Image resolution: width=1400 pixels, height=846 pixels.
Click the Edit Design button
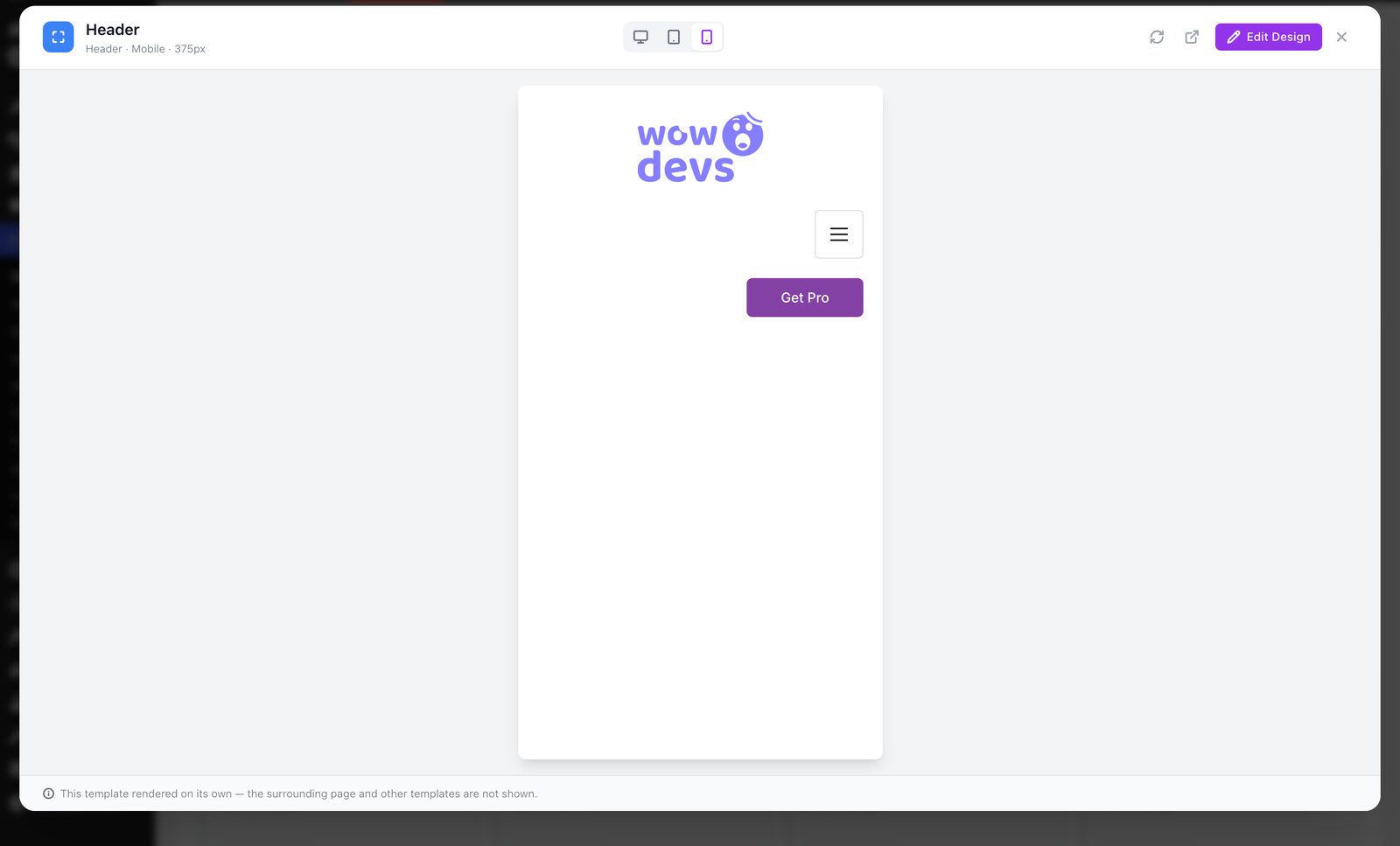coord(1268,37)
